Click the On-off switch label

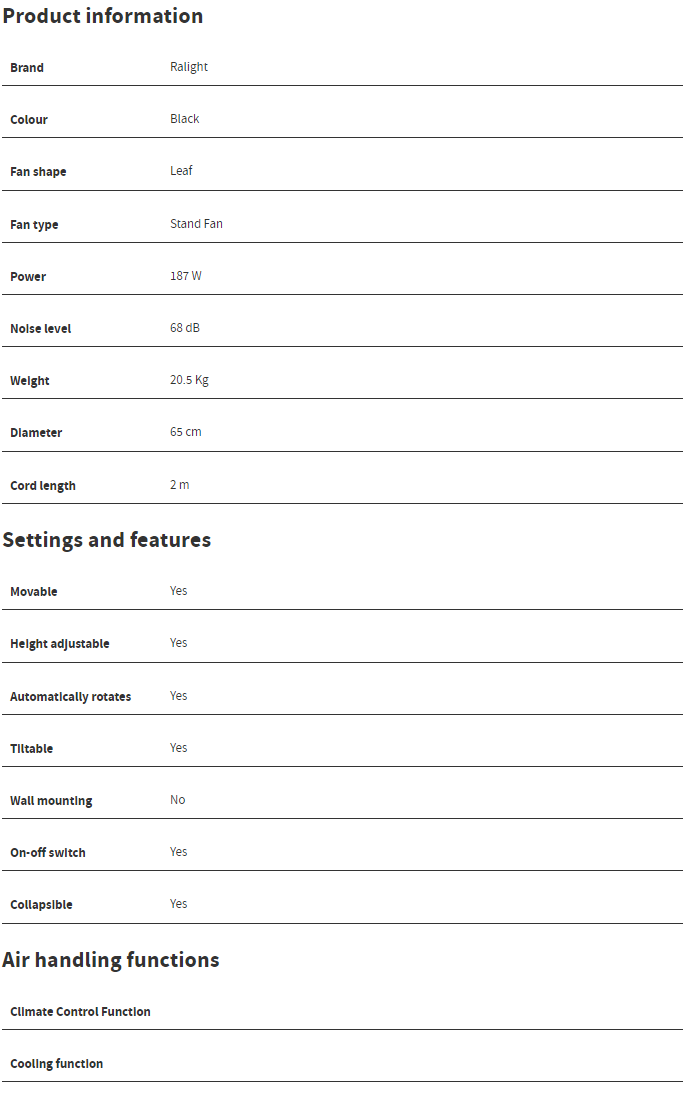pos(48,853)
